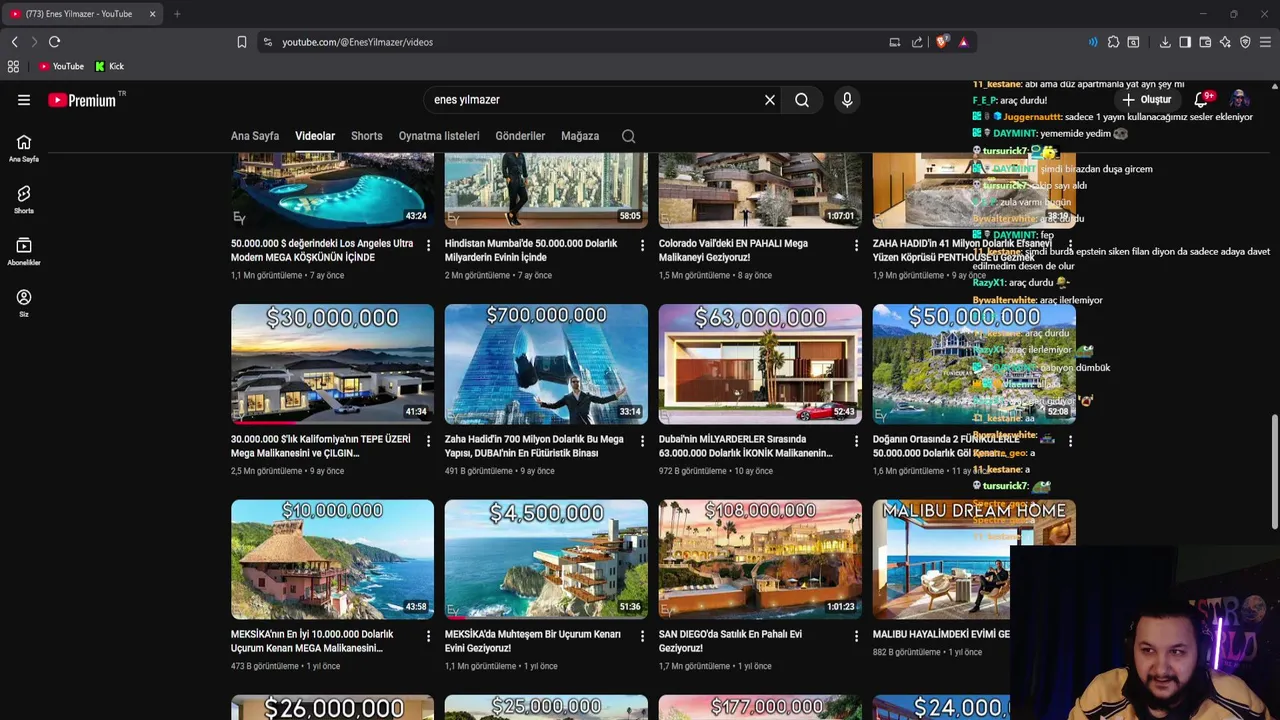Open the Extensions puzzle icon

pyautogui.click(x=1113, y=42)
